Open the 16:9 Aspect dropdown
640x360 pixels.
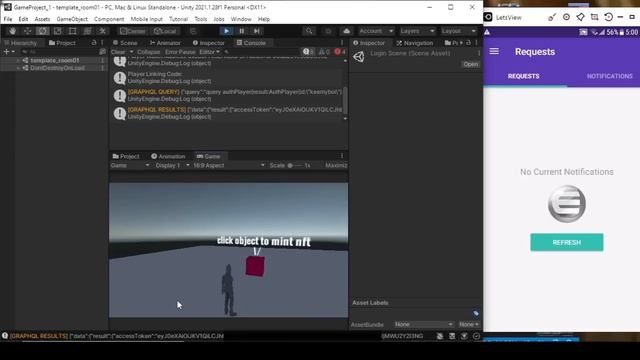point(229,165)
